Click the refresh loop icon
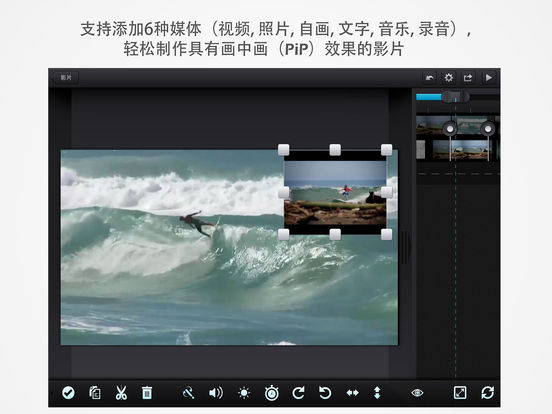 (x=487, y=393)
